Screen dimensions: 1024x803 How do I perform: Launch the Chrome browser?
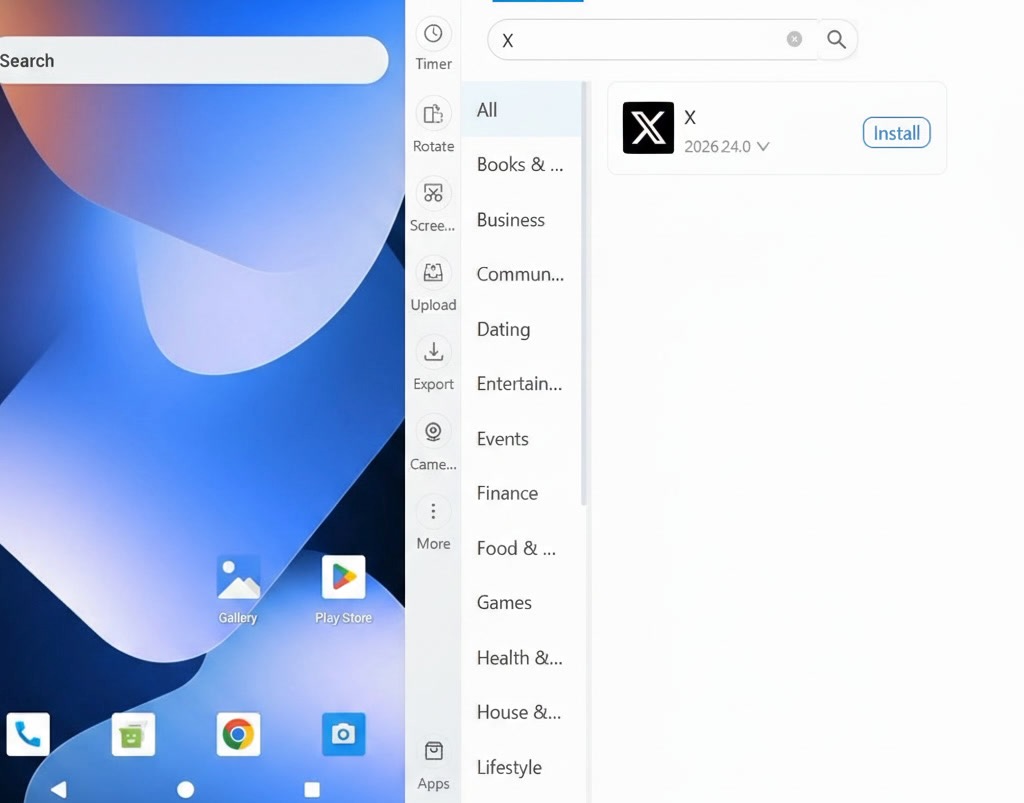(238, 734)
